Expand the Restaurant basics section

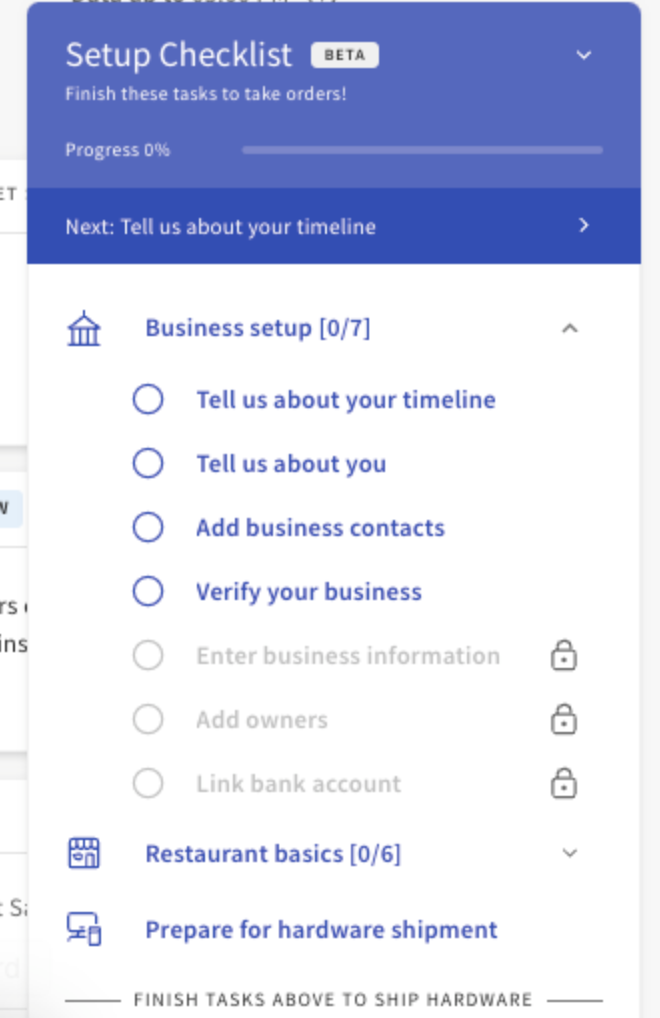point(570,854)
